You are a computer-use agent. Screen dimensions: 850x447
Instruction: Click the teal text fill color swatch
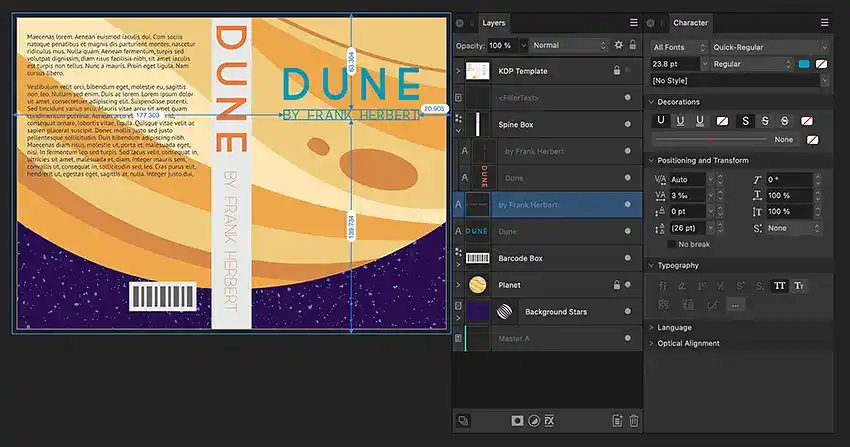point(804,64)
